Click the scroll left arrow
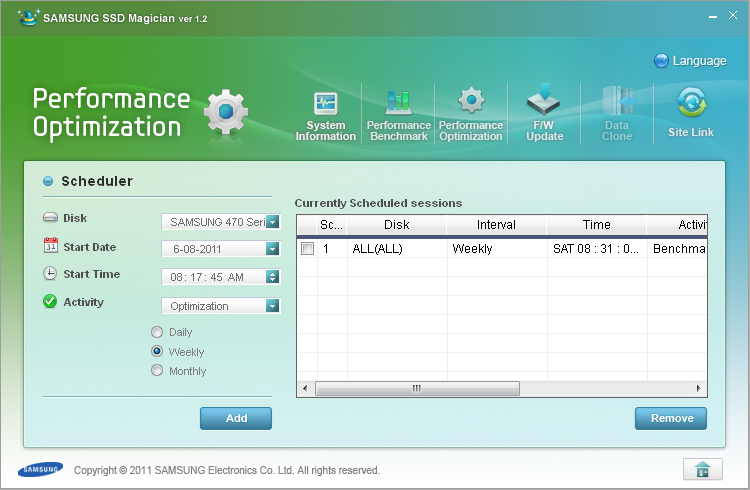Screen dimensions: 750x490 [305, 388]
